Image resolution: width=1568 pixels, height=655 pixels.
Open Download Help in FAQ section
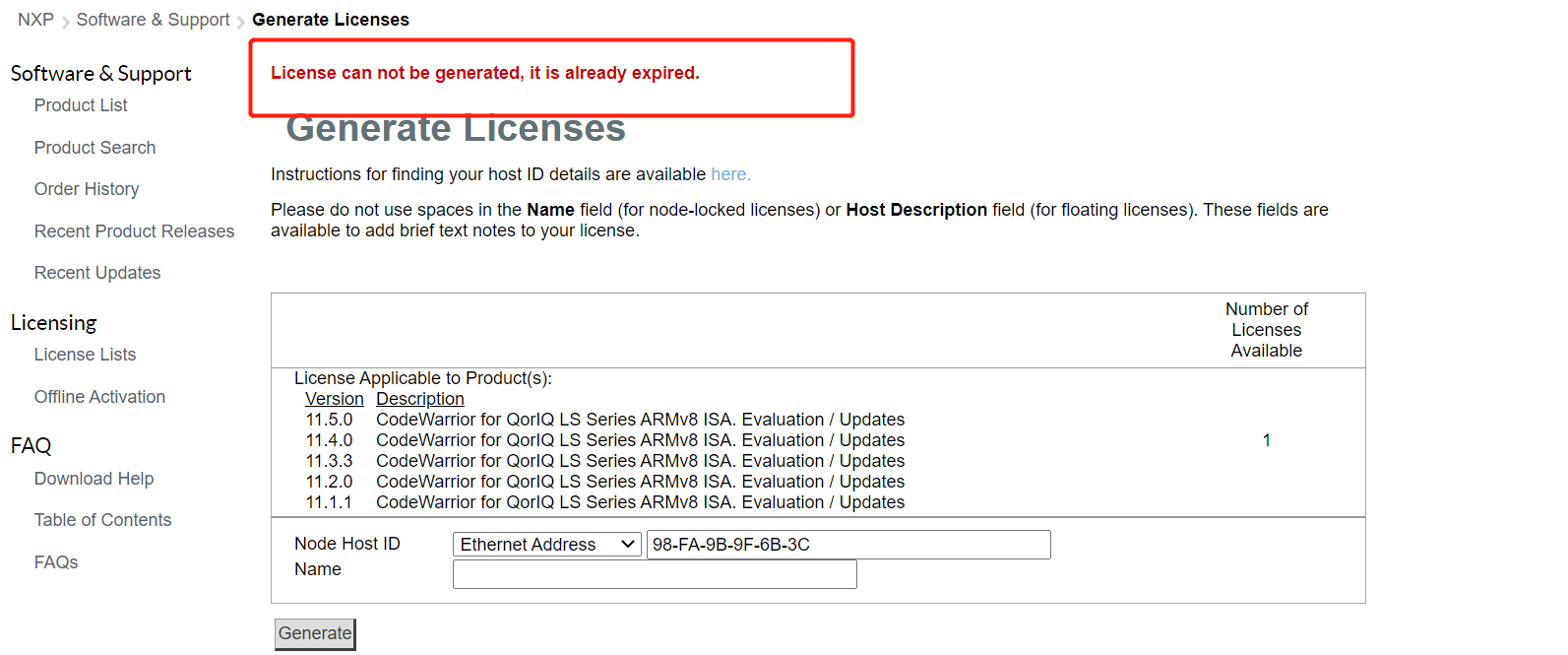tap(94, 479)
